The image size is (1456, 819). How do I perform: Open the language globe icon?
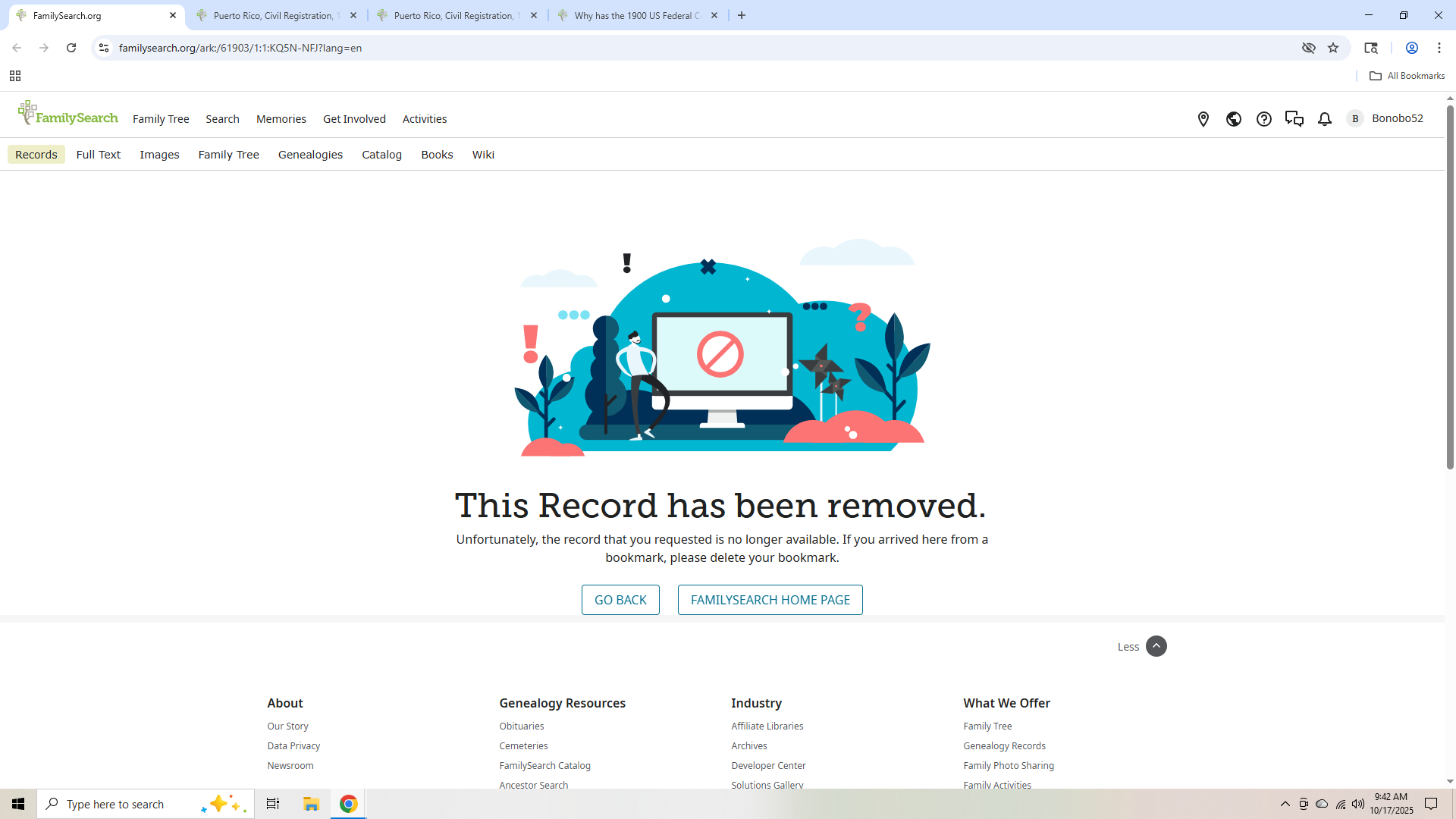click(1234, 119)
